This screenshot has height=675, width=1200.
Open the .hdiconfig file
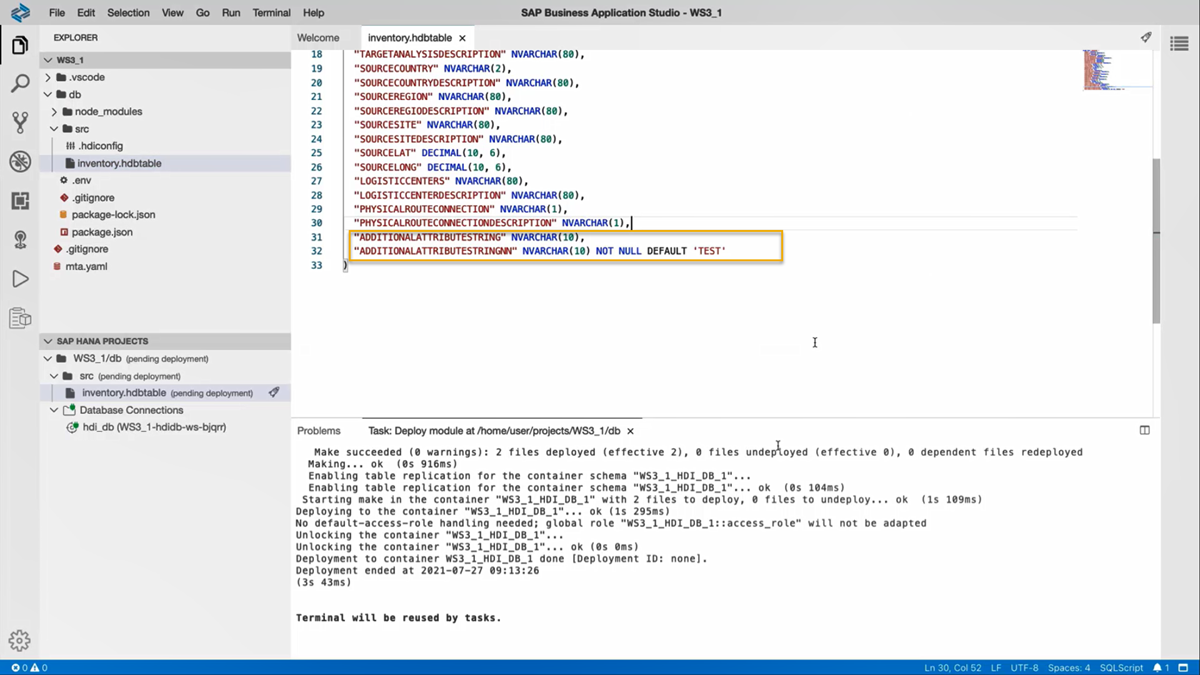(100, 146)
